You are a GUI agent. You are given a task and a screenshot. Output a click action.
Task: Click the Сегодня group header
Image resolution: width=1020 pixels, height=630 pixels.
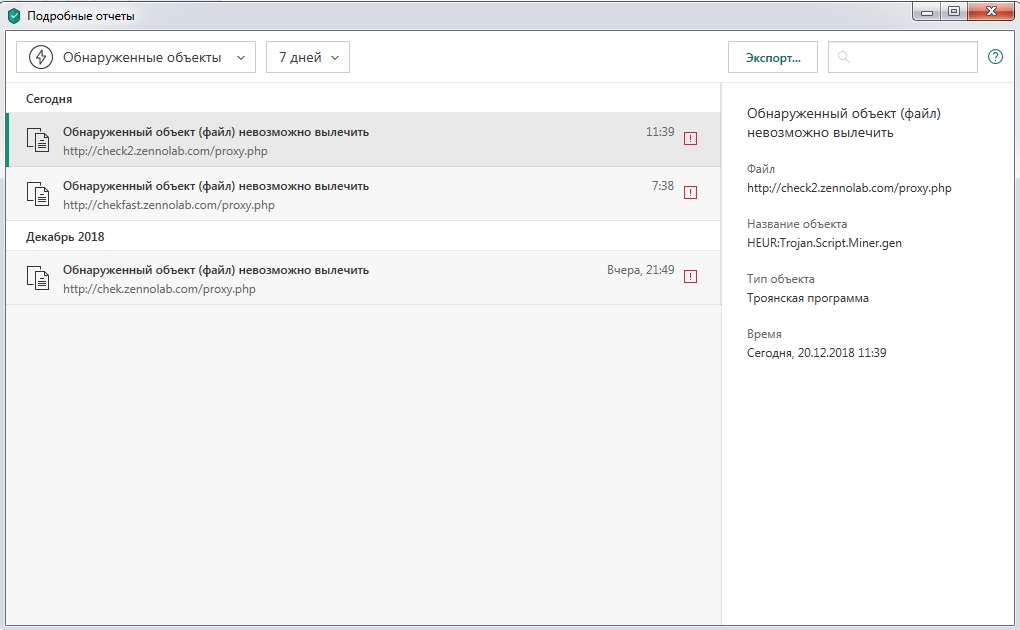point(49,99)
